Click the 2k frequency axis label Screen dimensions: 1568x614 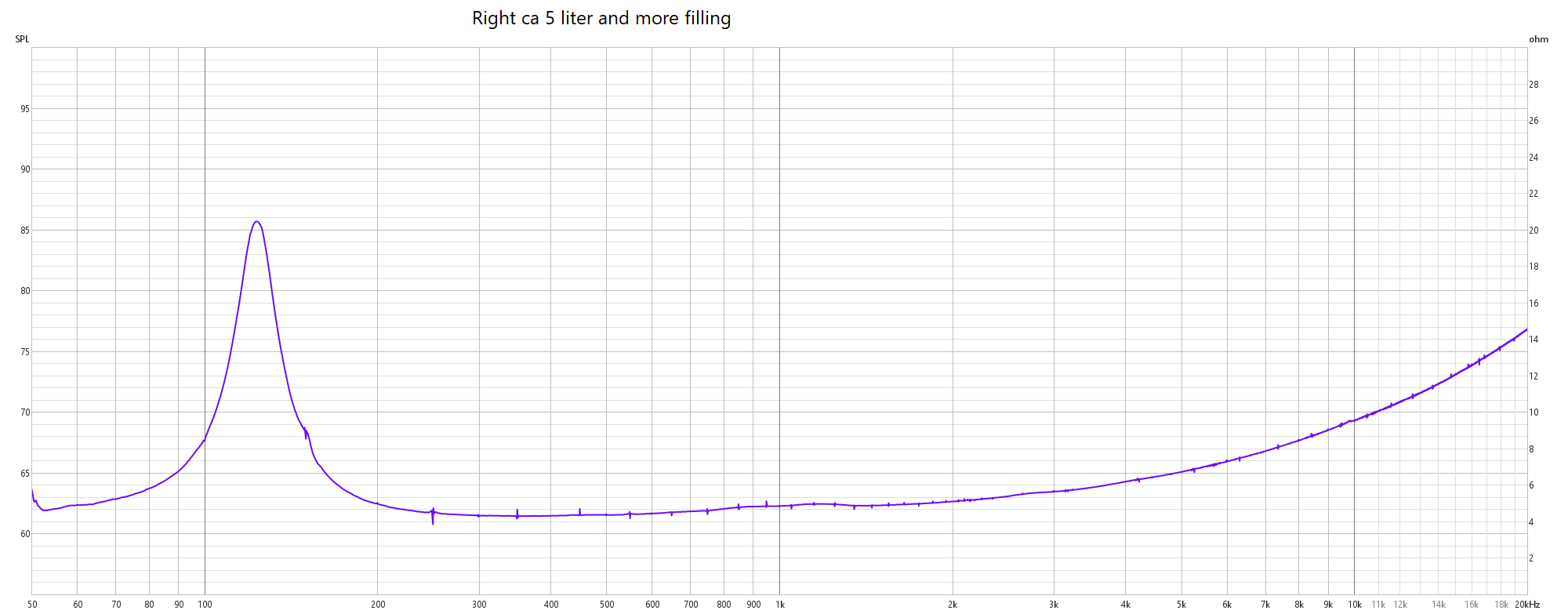coord(953,605)
